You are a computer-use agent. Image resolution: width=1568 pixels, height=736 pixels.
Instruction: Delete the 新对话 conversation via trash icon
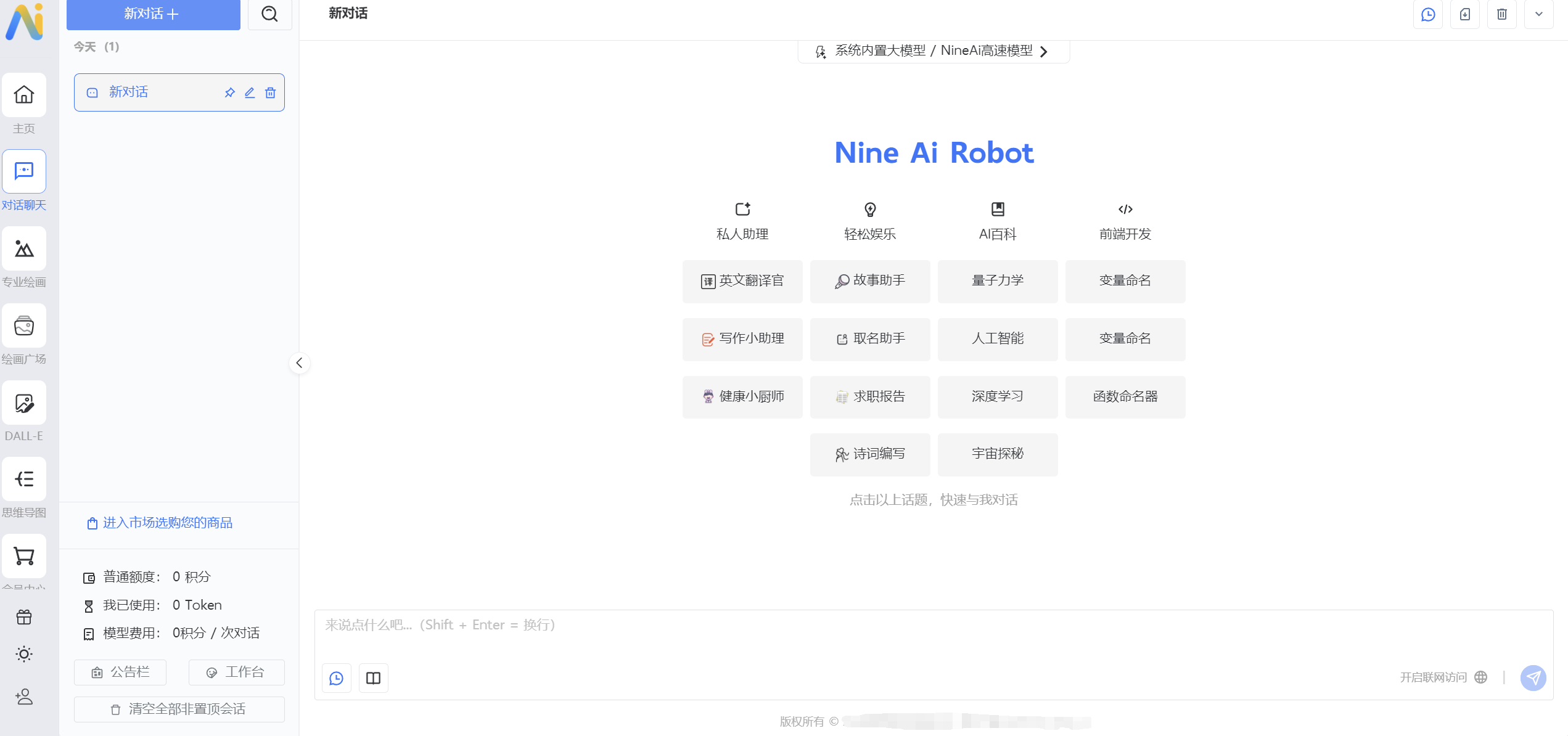[x=270, y=92]
